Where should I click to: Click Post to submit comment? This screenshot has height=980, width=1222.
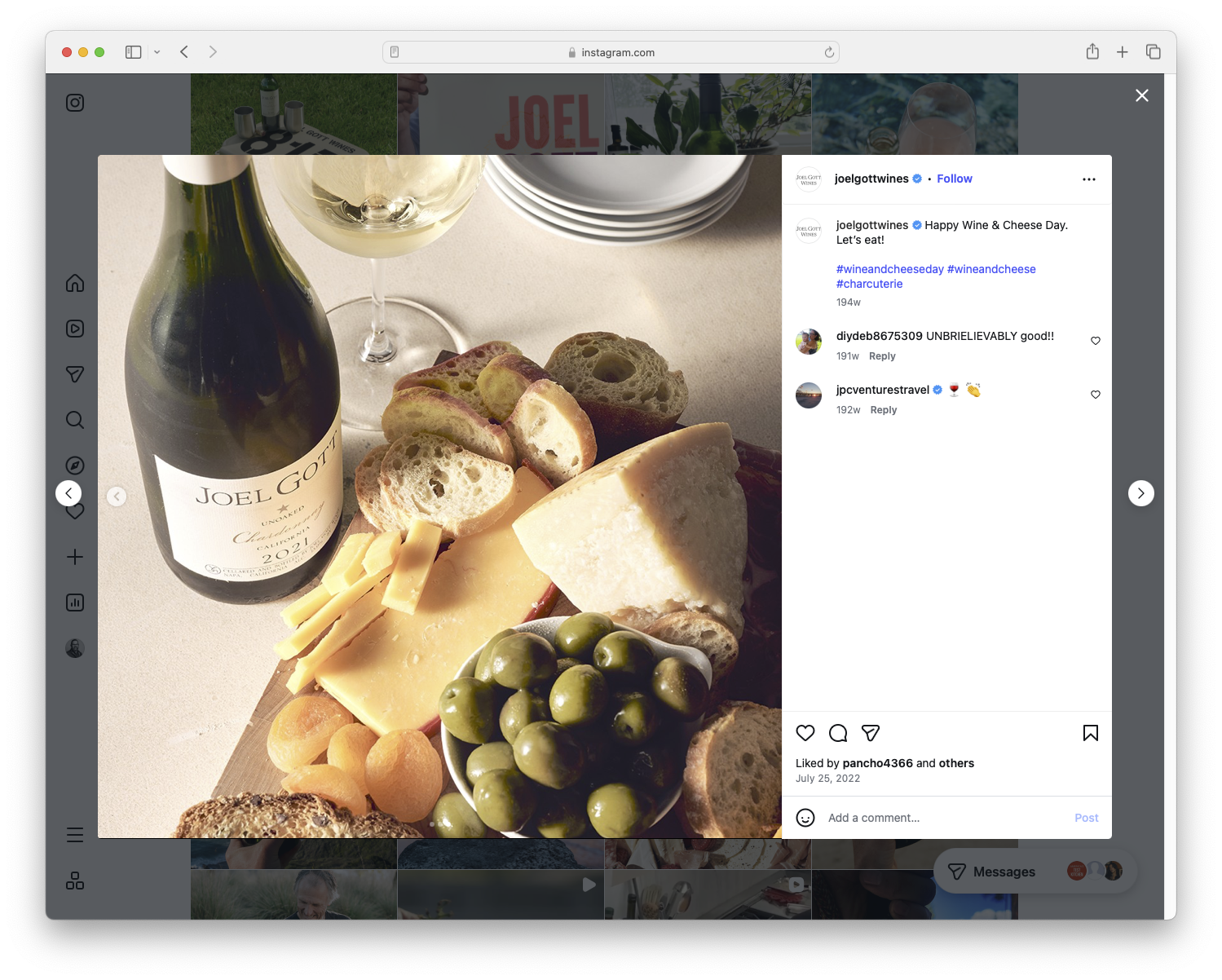click(1087, 818)
